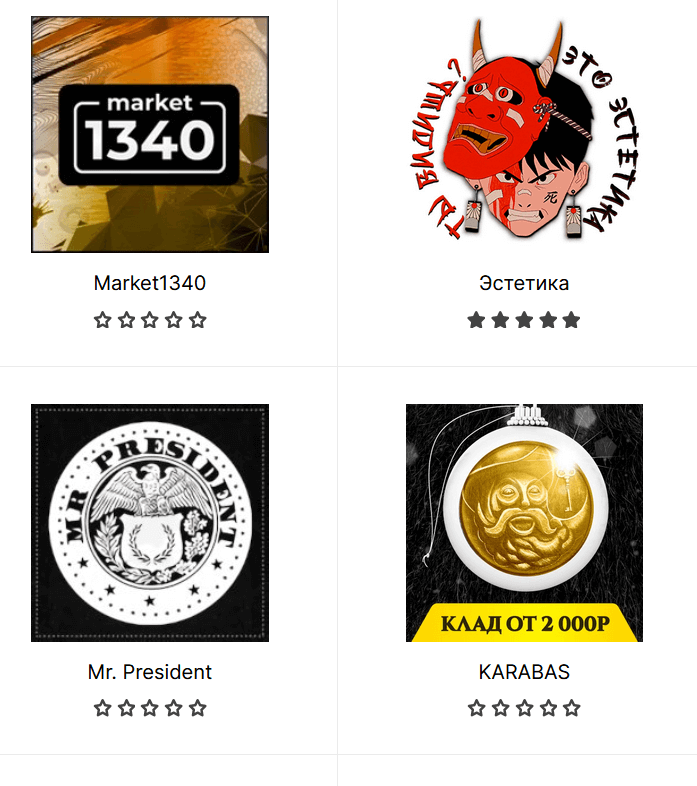The image size is (697, 786).
Task: Open the Market1340 shop logo image
Action: coord(150,134)
